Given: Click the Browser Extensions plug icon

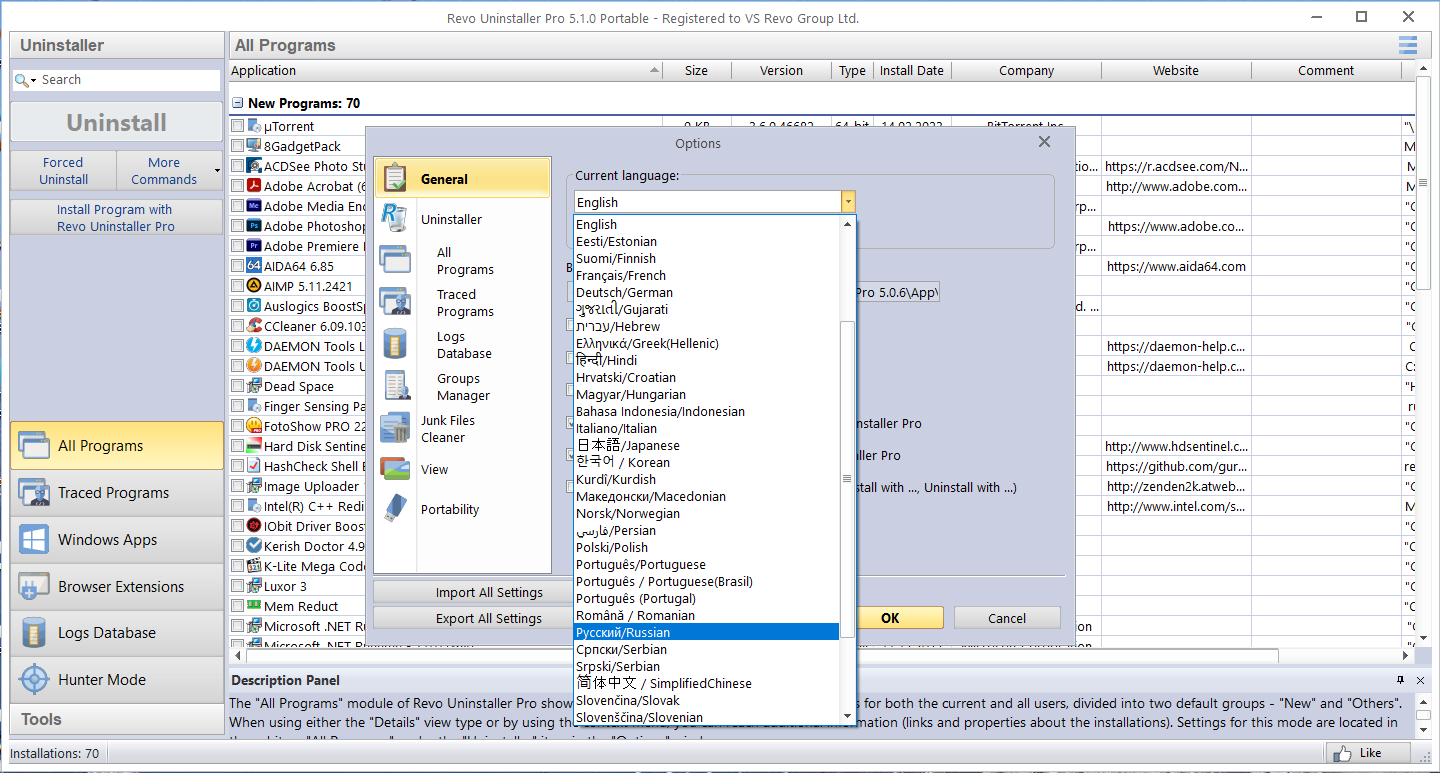Looking at the screenshot, I should click(x=34, y=587).
